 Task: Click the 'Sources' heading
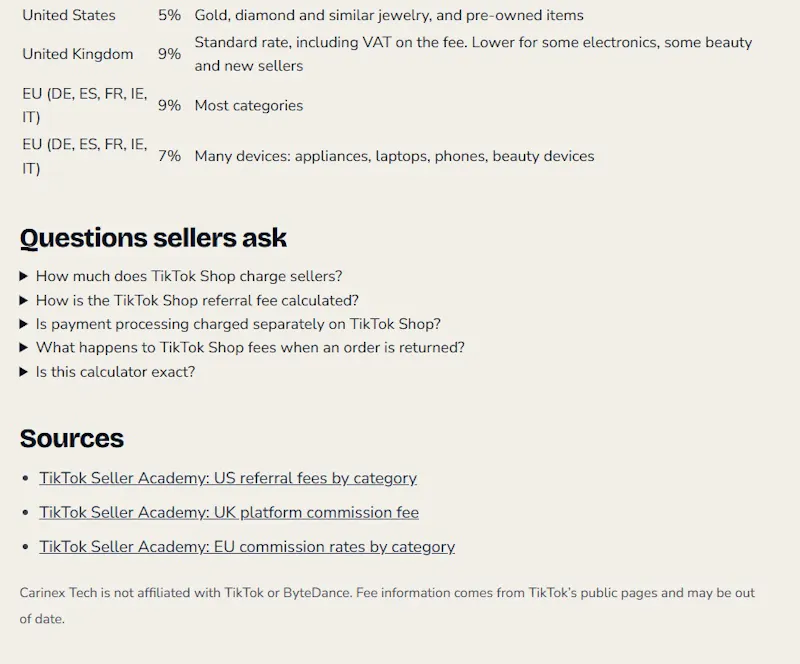pyautogui.click(x=71, y=438)
